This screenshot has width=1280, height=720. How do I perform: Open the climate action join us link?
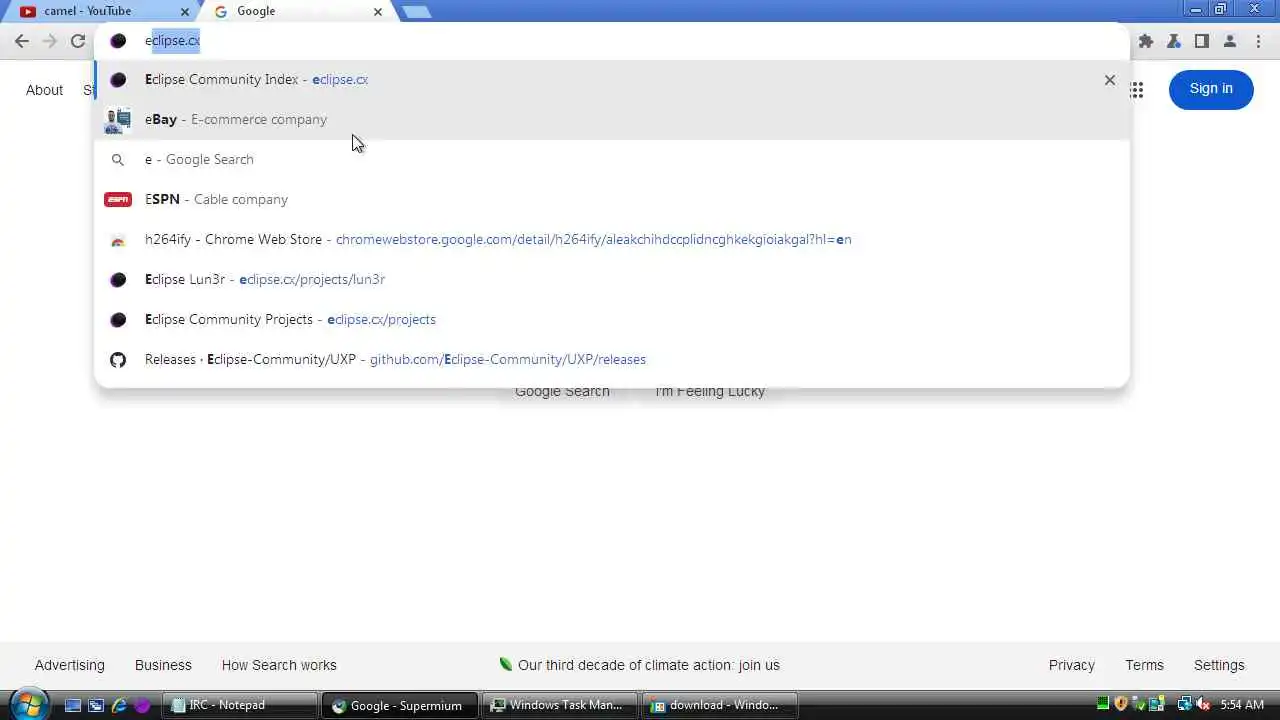pos(639,665)
